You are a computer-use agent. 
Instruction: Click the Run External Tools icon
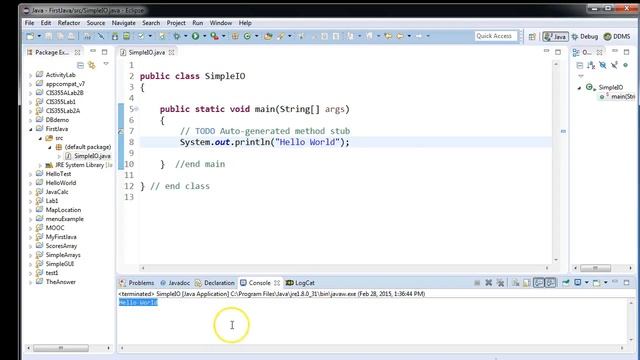coord(214,36)
